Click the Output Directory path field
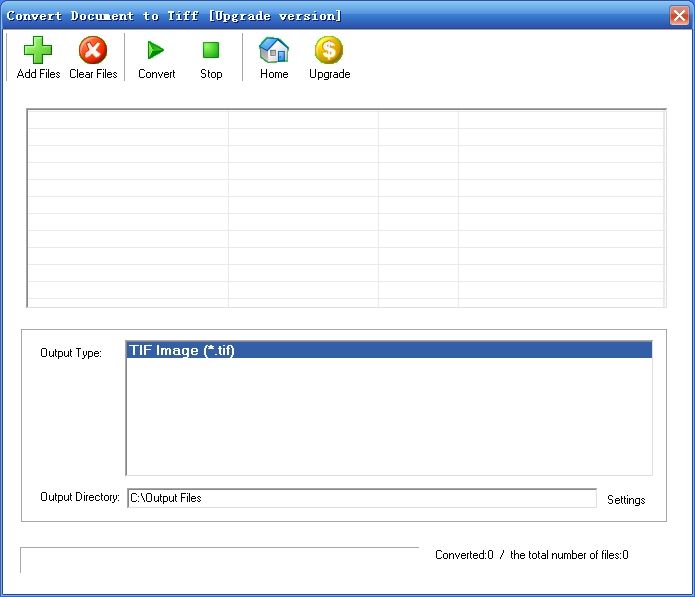This screenshot has width=695, height=597. (x=362, y=498)
